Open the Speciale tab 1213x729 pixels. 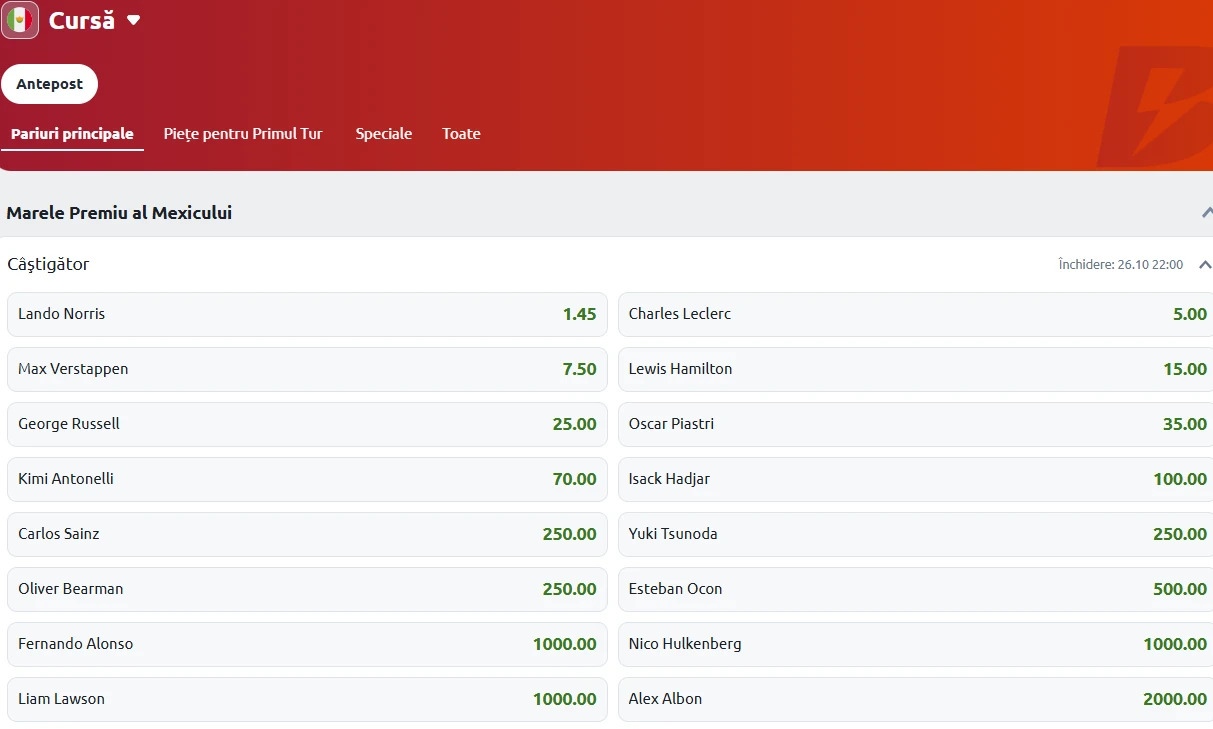tap(383, 134)
